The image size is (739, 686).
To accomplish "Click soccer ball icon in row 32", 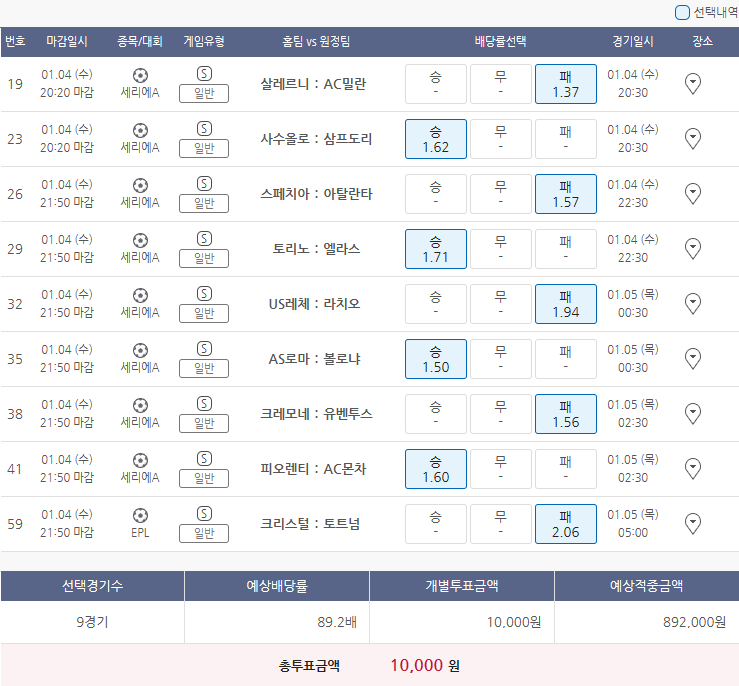I will (x=140, y=295).
